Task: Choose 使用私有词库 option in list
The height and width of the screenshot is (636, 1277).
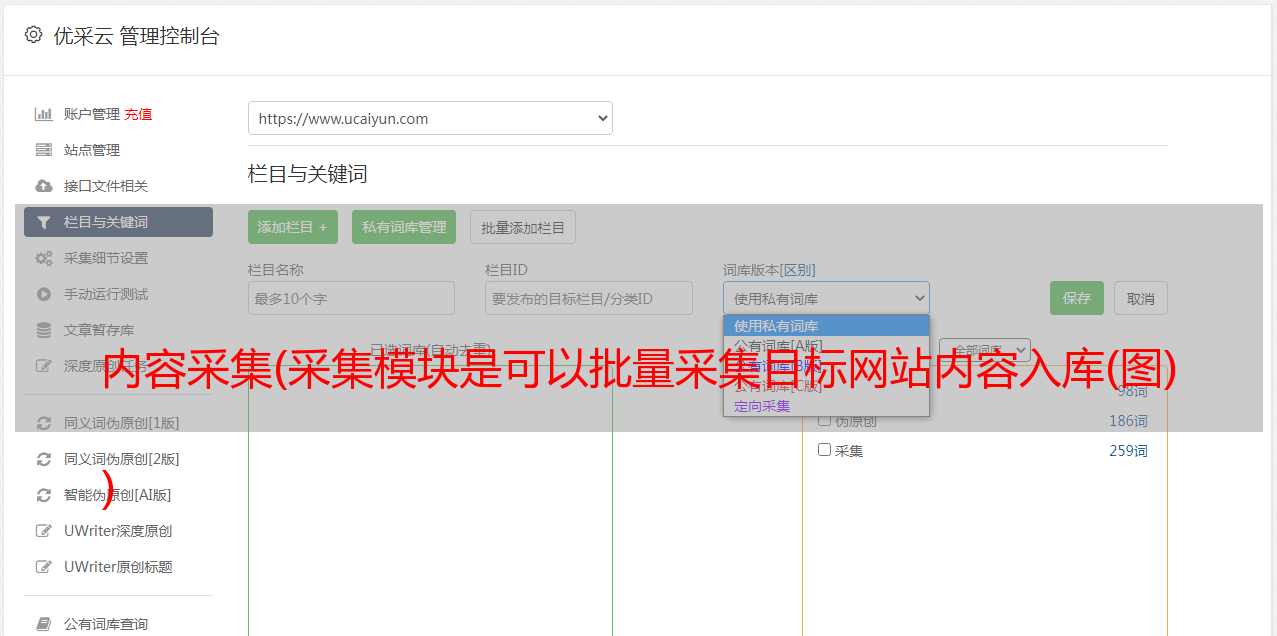Action: 826,326
